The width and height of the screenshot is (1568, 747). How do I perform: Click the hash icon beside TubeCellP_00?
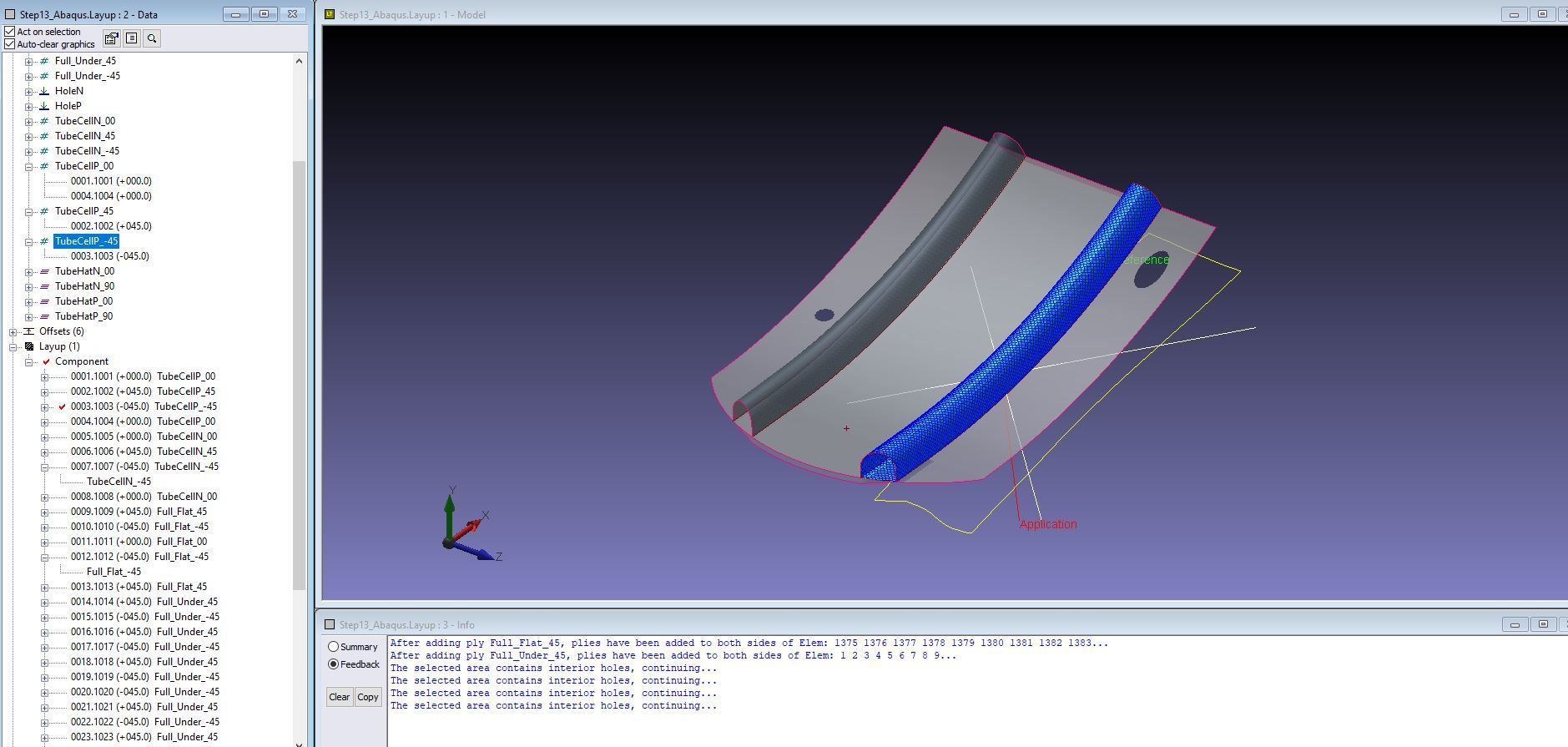(x=45, y=166)
